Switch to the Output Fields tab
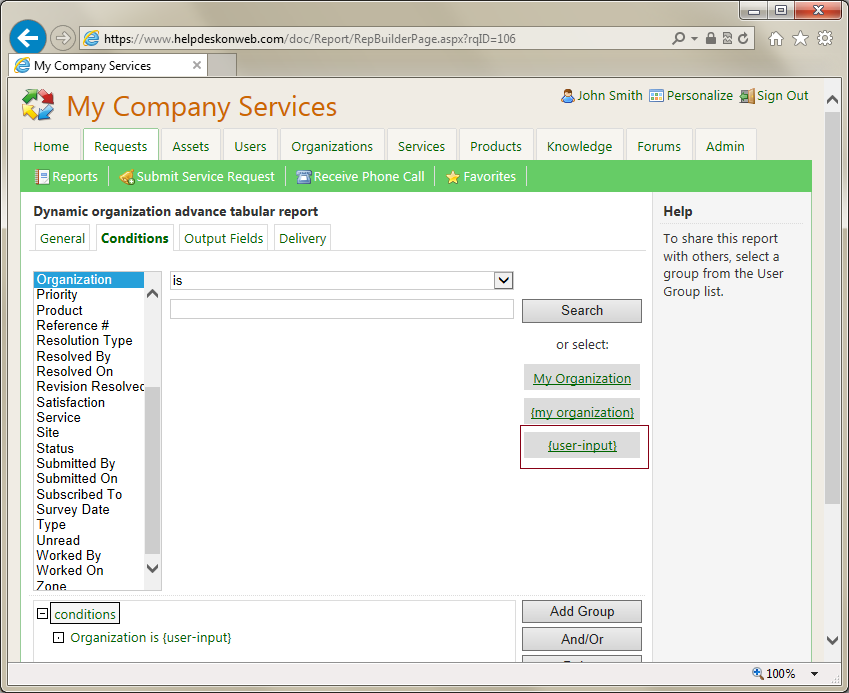The width and height of the screenshot is (849, 693). coord(224,238)
